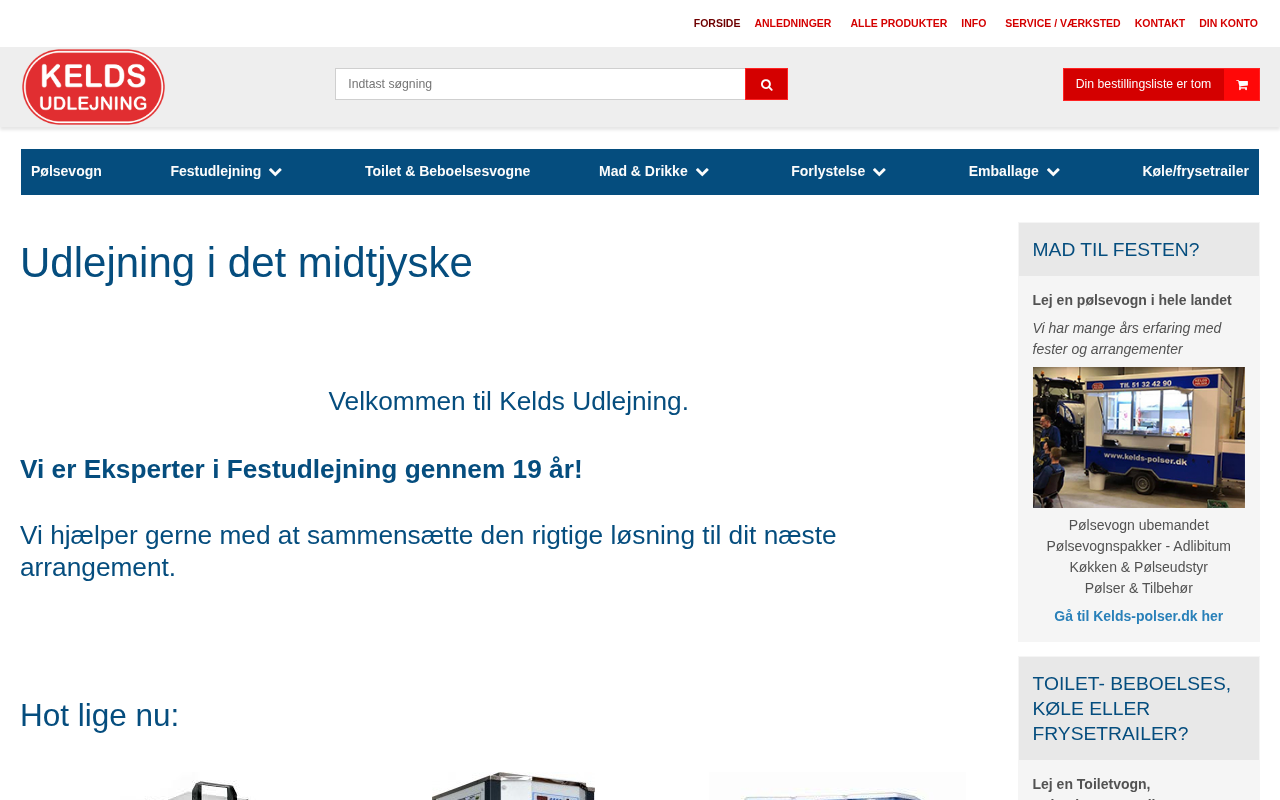This screenshot has height=800, width=1280.
Task: Click the 'TOILET- BEBOELSES, KØLE ELLER FRYSETRAILER?' heading
Action: tap(1132, 709)
